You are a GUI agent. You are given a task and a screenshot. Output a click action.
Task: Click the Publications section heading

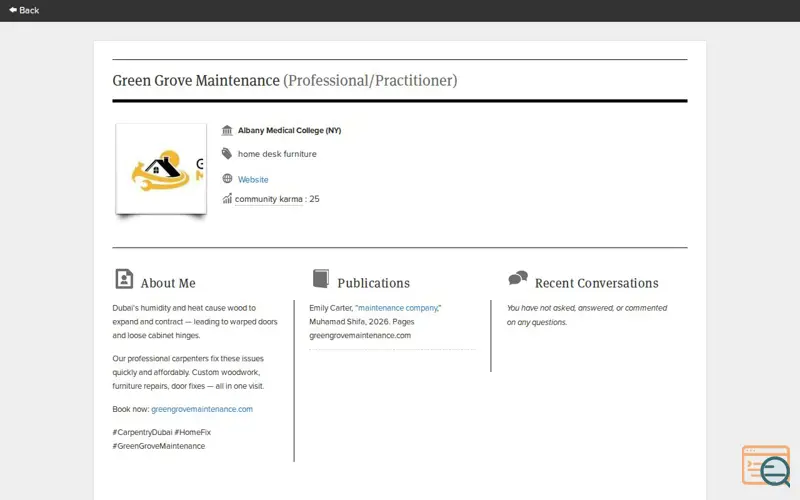pyautogui.click(x=373, y=283)
